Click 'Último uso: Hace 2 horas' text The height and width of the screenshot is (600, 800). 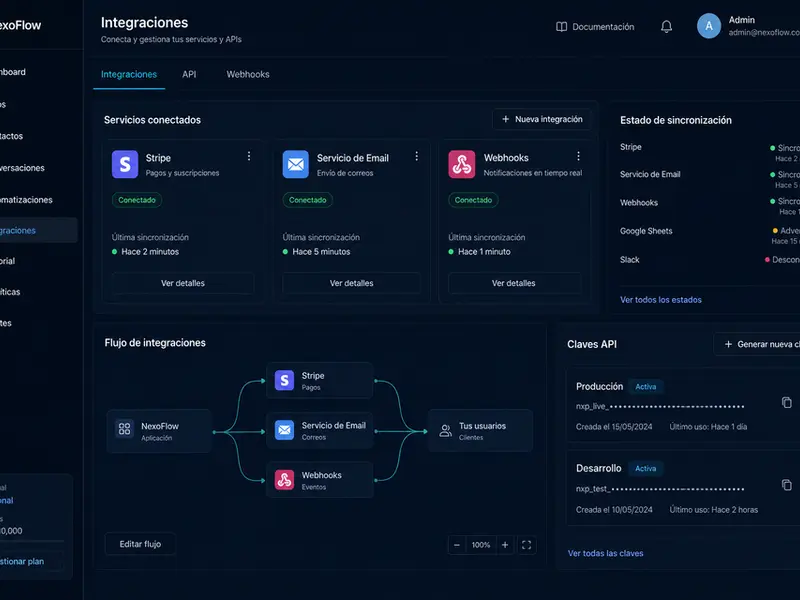tap(714, 510)
